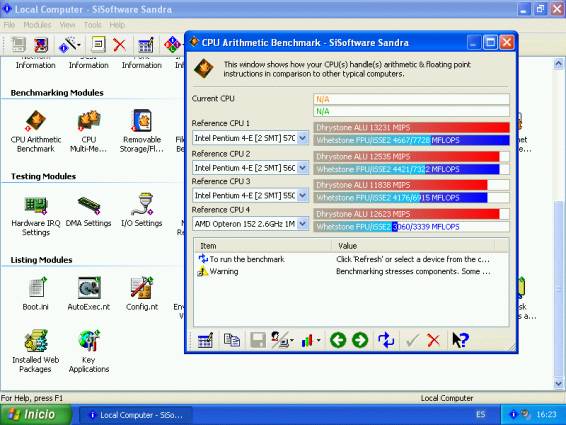This screenshot has height=425, width=566.
Task: Expand the Reference CPU 1 dropdown
Action: [302, 138]
